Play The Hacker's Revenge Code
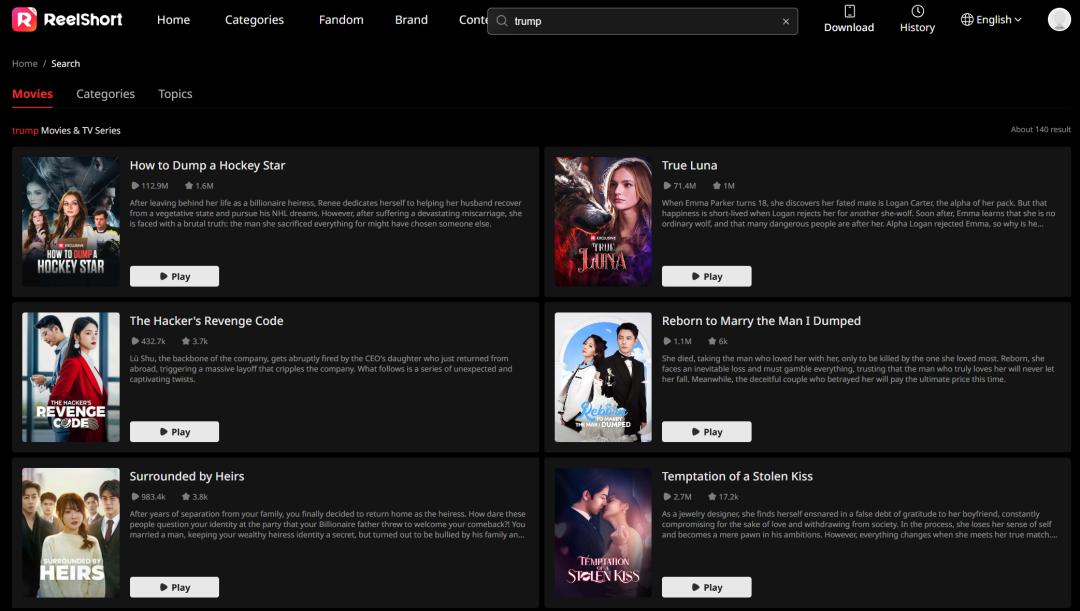Image resolution: width=1080 pixels, height=611 pixels. click(x=174, y=432)
